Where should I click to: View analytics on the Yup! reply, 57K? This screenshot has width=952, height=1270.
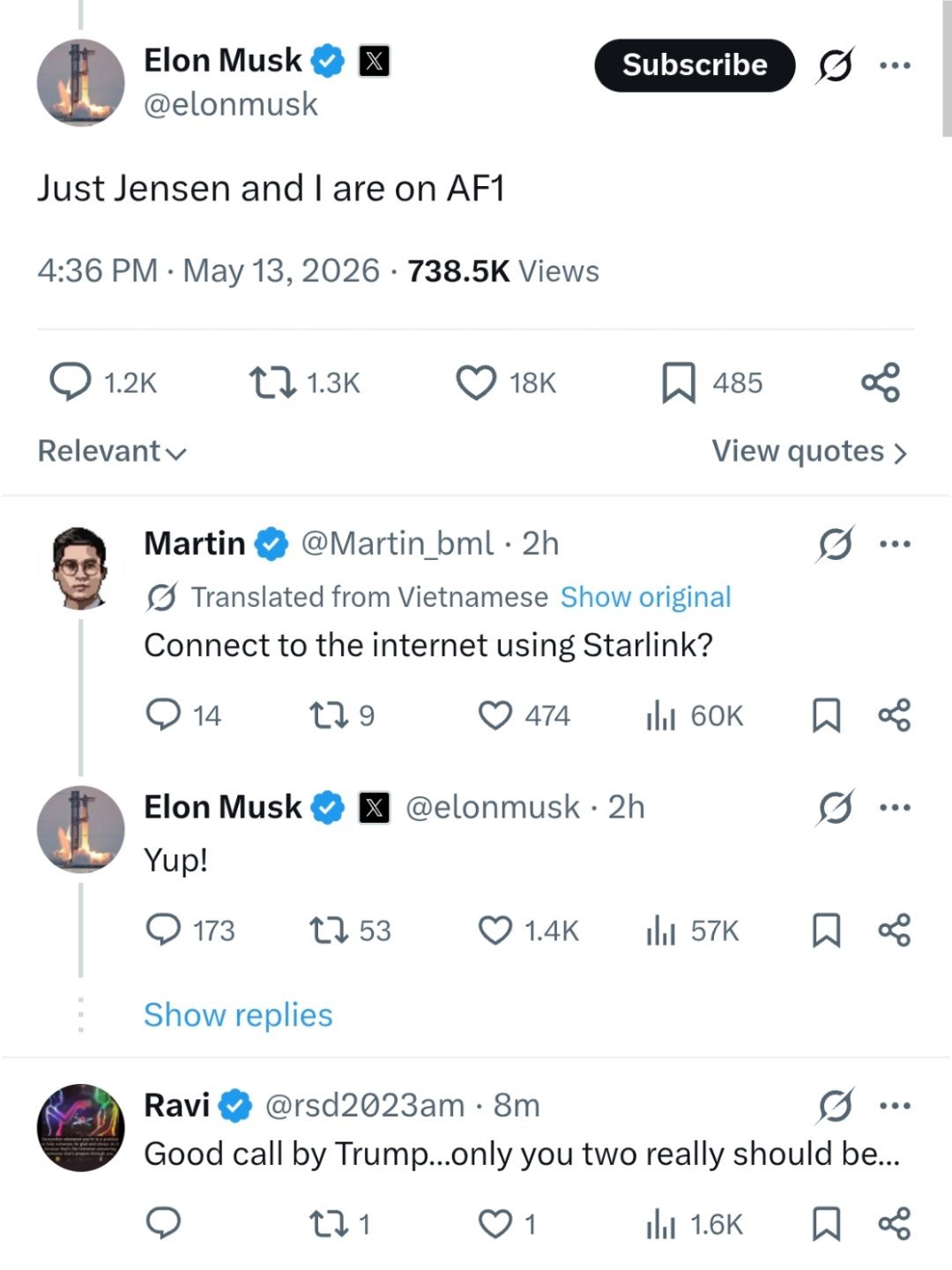pos(693,930)
